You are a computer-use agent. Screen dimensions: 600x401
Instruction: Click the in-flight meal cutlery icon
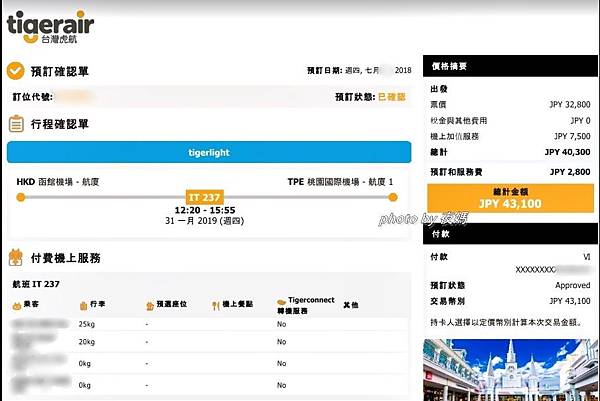(x=216, y=306)
